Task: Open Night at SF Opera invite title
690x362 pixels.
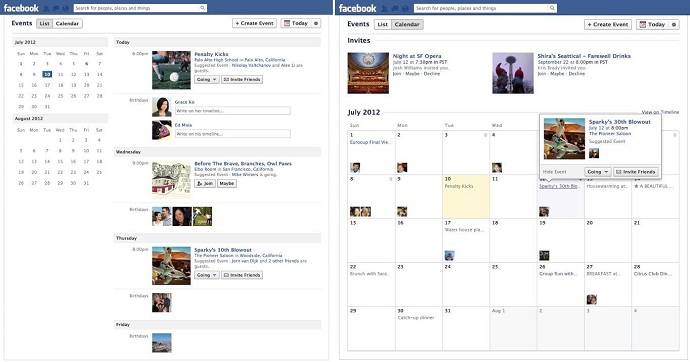Action: coord(417,56)
